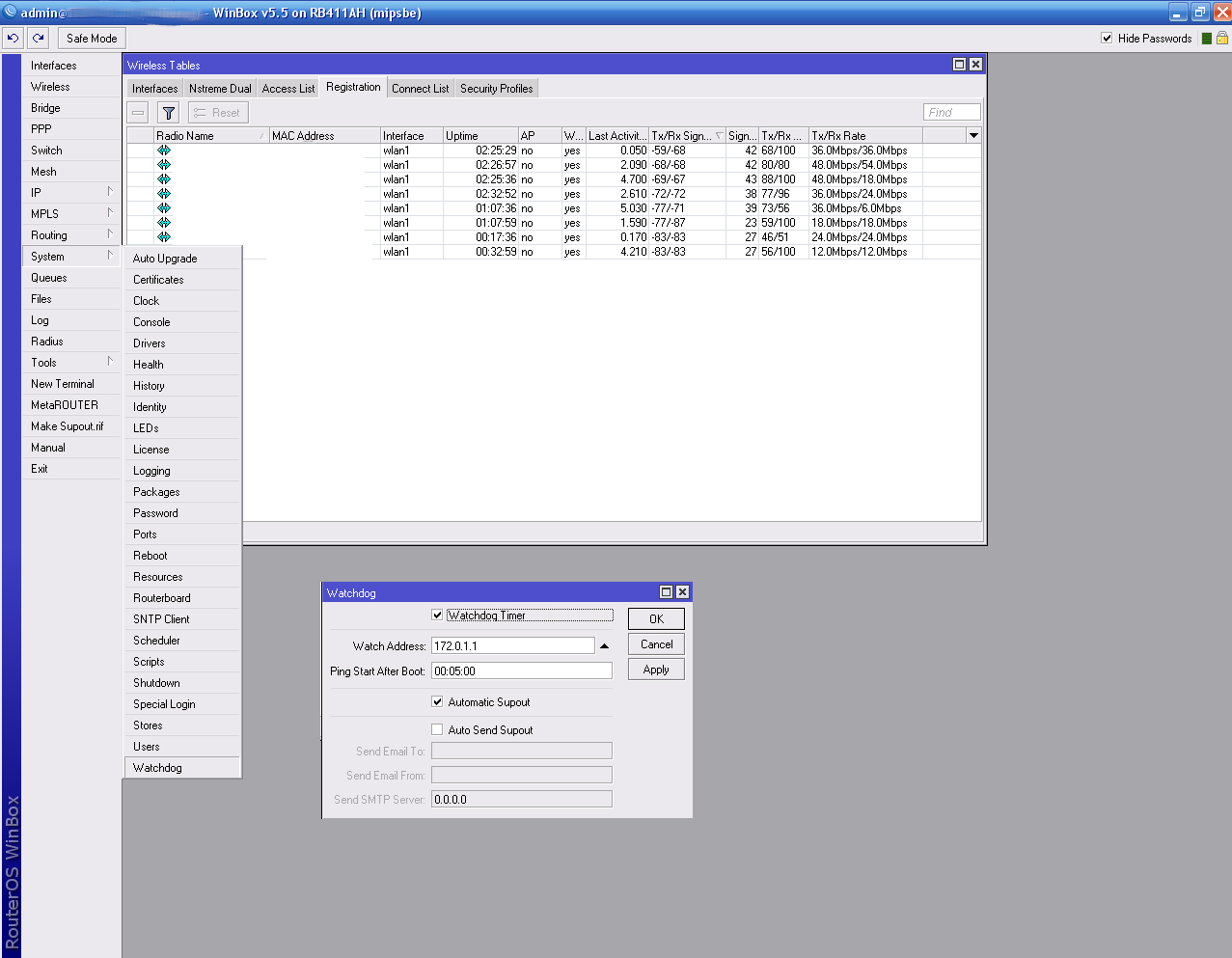
Task: Click the remove (minus) toolbar icon
Action: (x=139, y=113)
